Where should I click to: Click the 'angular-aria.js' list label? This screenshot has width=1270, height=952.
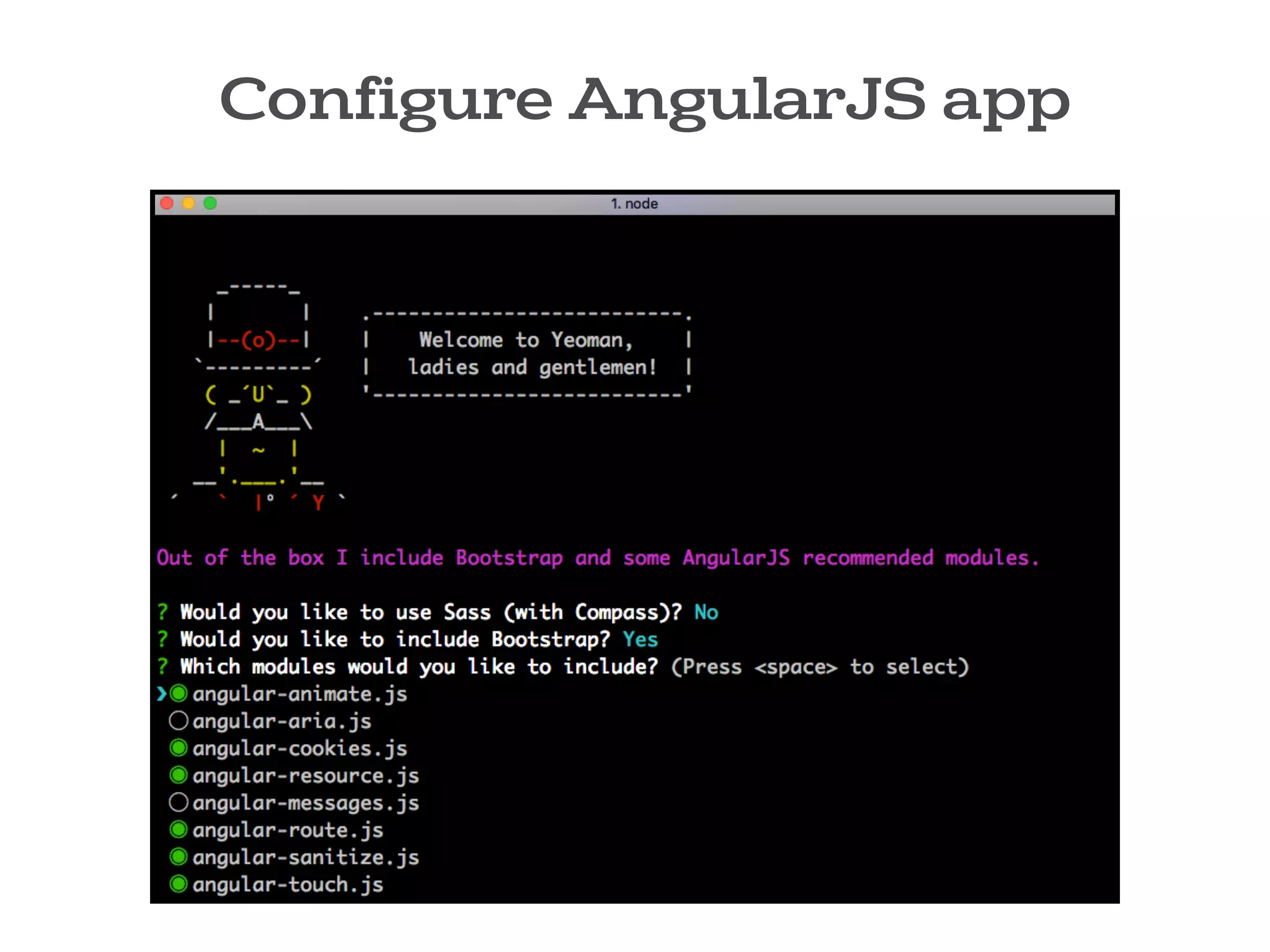pyautogui.click(x=282, y=722)
